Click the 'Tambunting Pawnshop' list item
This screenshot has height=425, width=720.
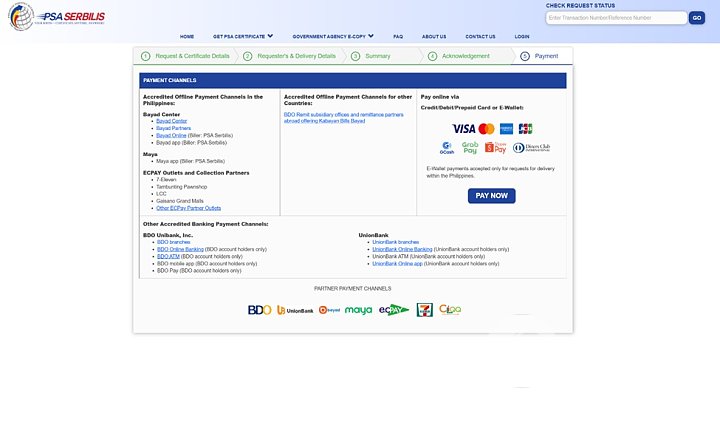181,187
